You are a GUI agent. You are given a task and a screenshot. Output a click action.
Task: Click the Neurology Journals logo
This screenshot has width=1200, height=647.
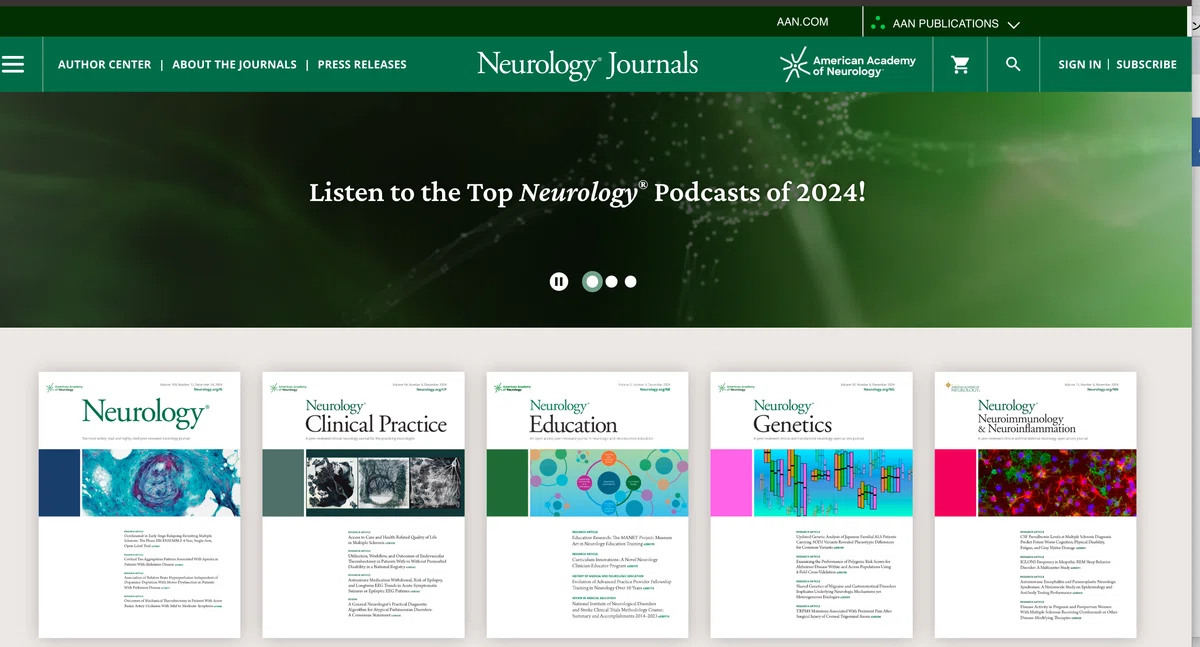[588, 64]
